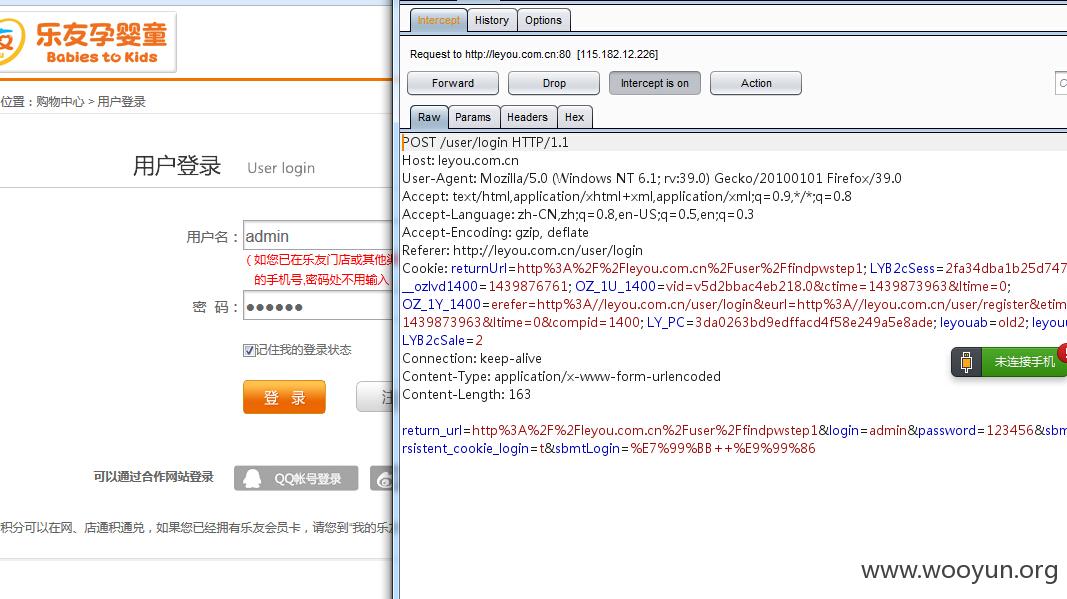Click the LYB2cSale=2 cookie line
Viewport: 1067px width, 599px height.
tap(442, 340)
